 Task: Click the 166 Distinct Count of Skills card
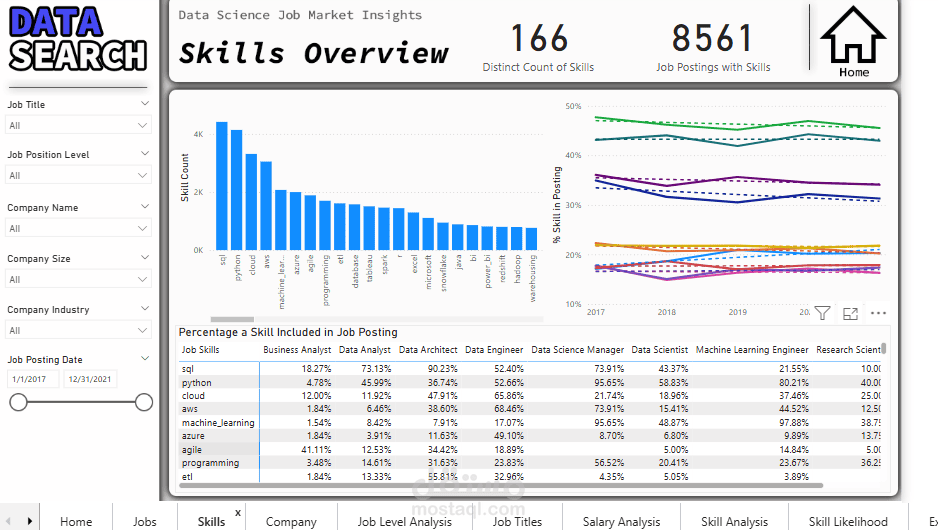click(538, 47)
